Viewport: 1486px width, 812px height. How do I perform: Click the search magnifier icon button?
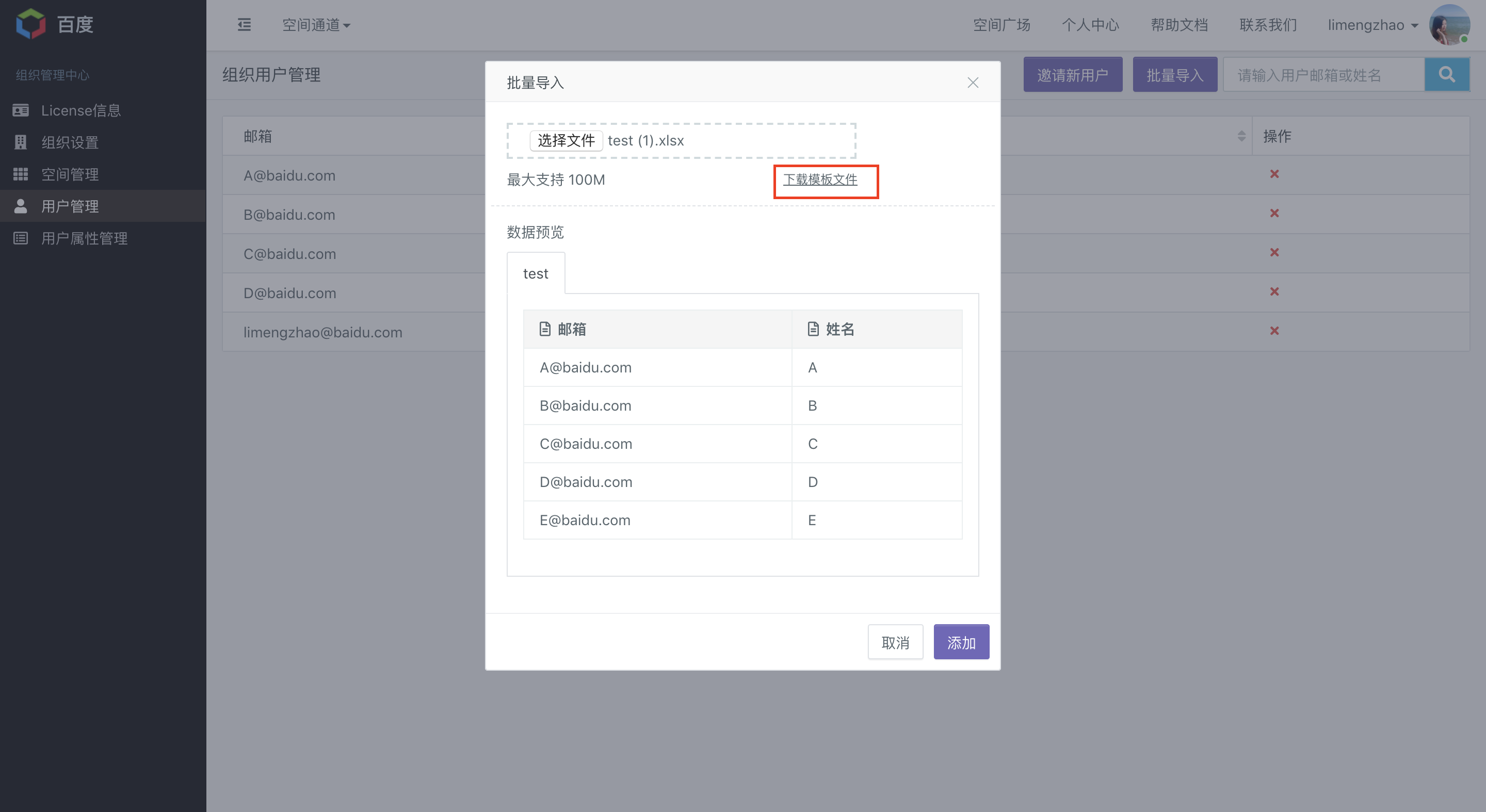coord(1446,74)
